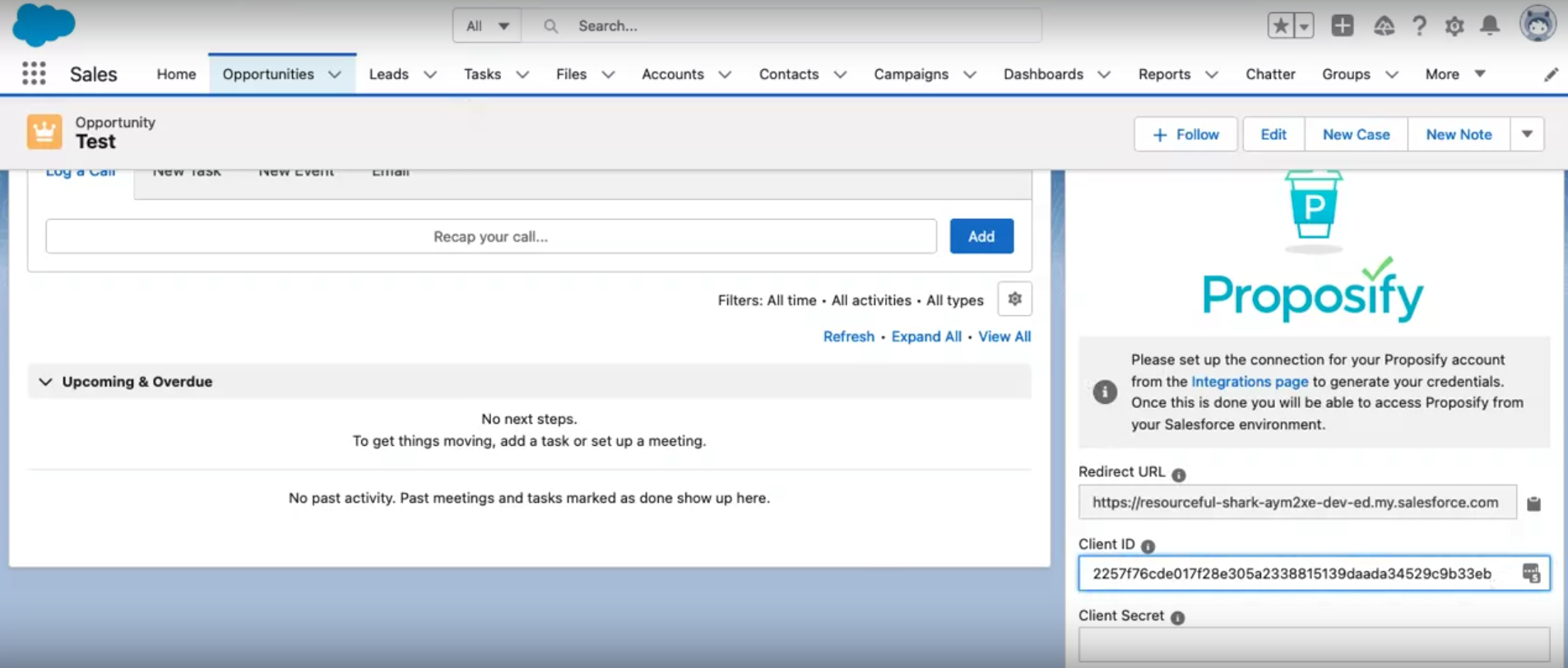This screenshot has width=1568, height=668.
Task: Expand the Groups tab dropdown chevron
Action: [x=1392, y=74]
